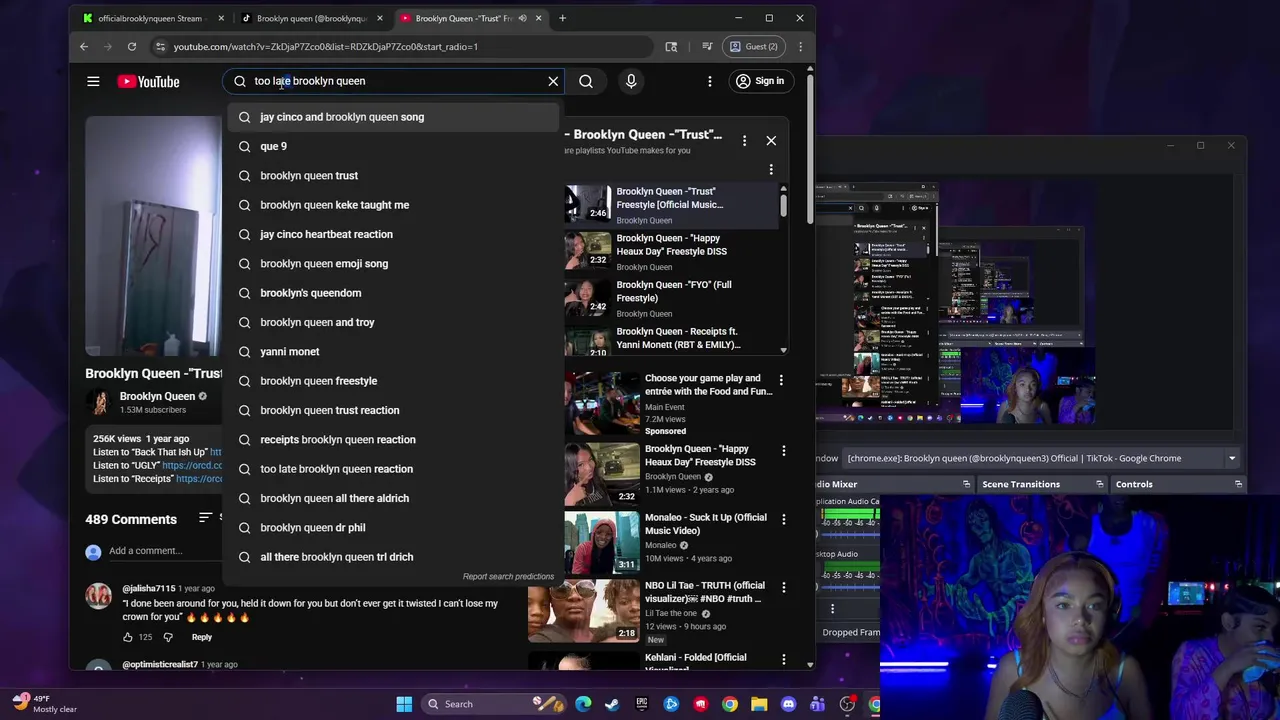
Task: Choose suggestion "jay cinco heartbeat reaction"
Action: tap(392, 234)
